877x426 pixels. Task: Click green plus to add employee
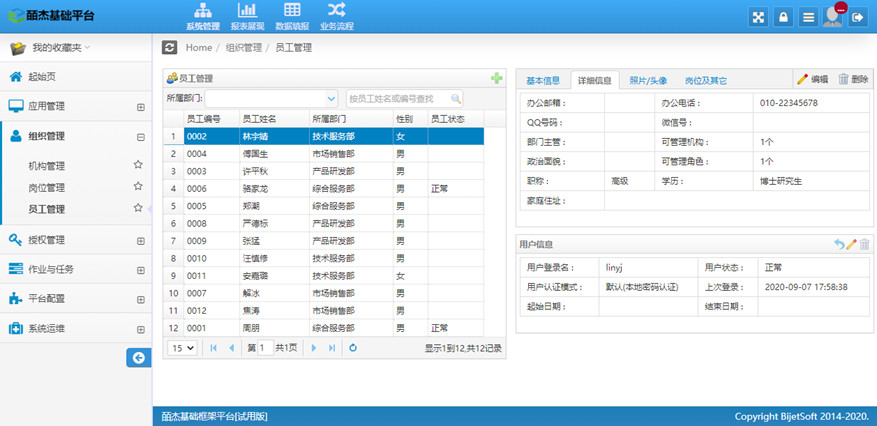tap(496, 78)
